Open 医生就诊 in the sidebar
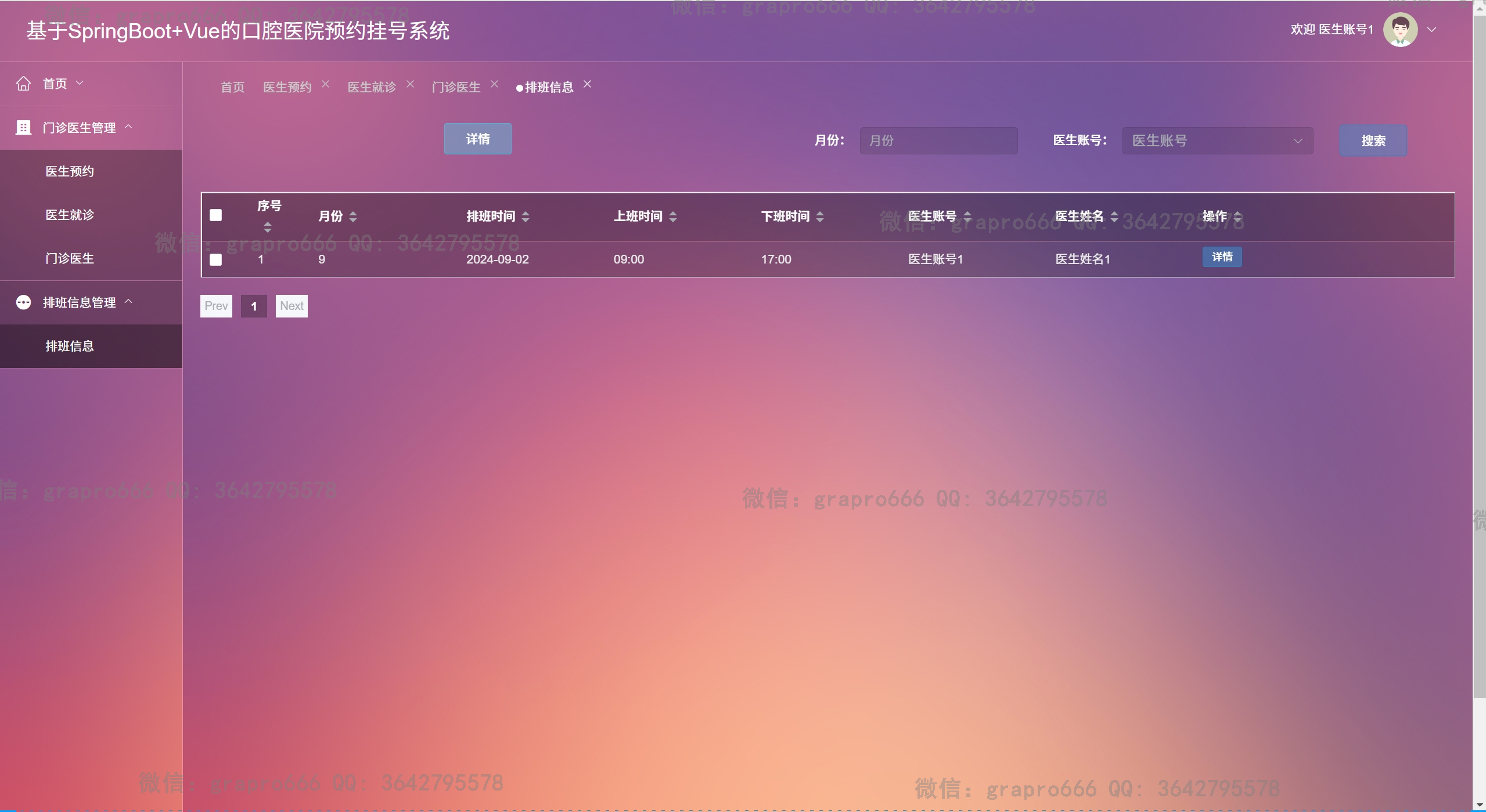Viewport: 1486px width, 812px height. tap(70, 215)
